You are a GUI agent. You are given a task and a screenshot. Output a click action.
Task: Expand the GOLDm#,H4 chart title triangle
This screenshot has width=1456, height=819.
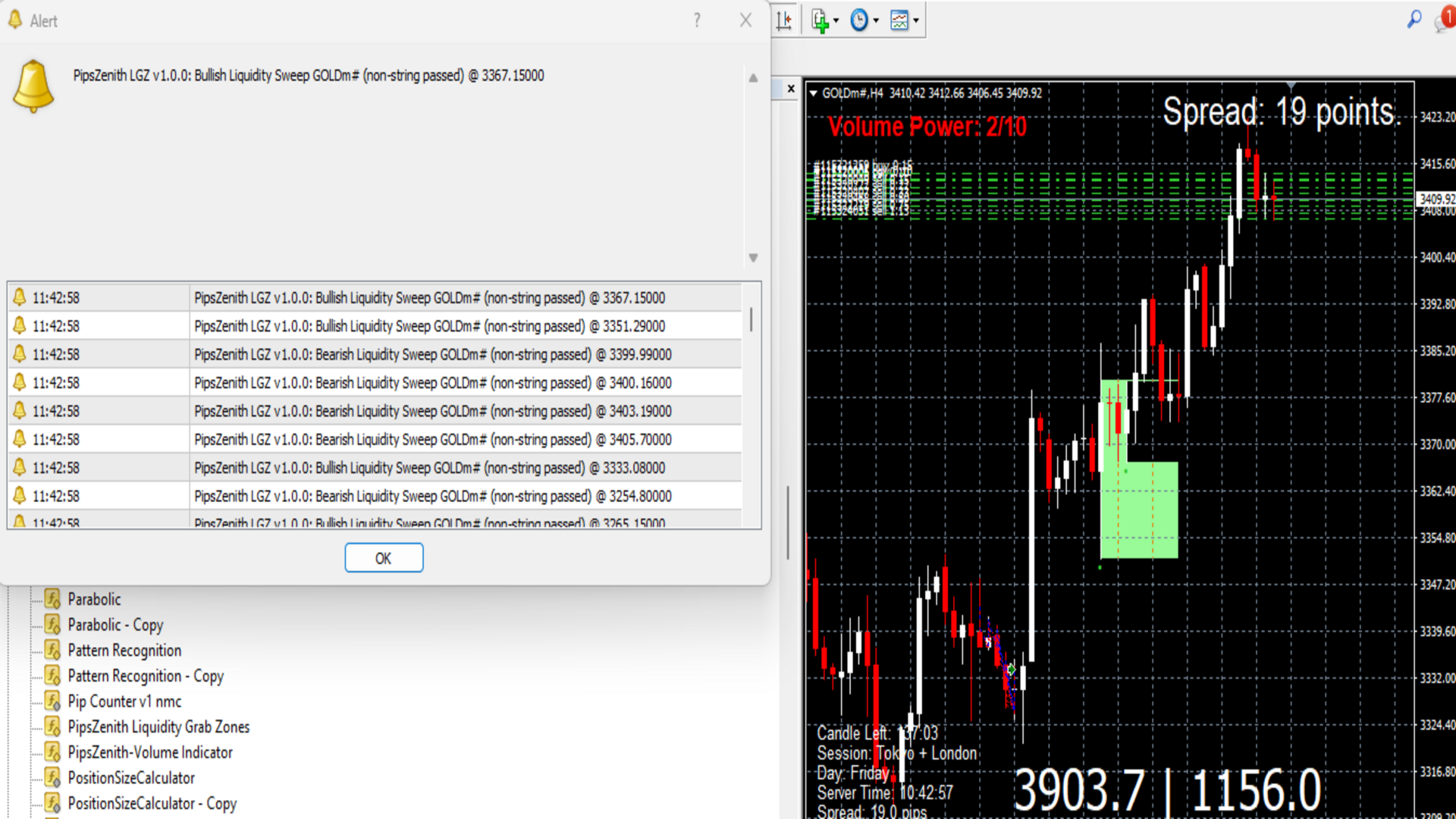[814, 93]
